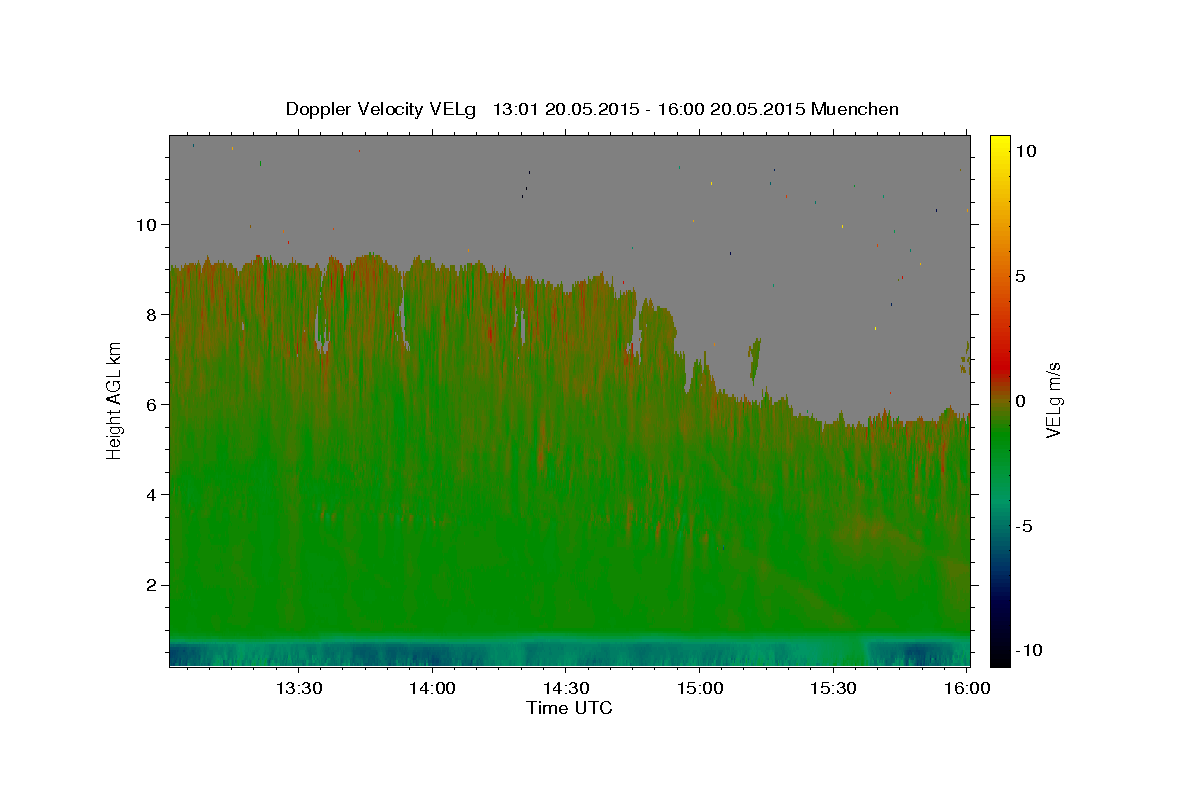1200x800 pixels.
Task: Click the height tick label 8
Action: click(152, 314)
